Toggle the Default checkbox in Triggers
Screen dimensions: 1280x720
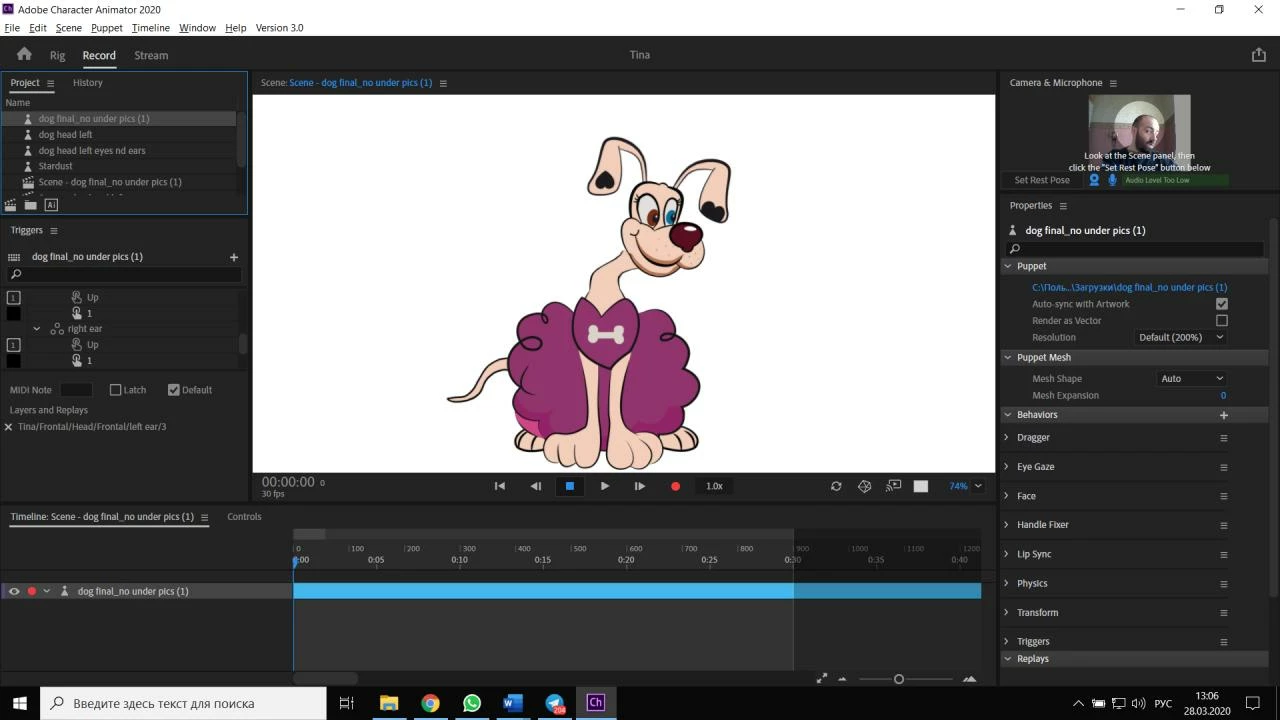pos(174,390)
